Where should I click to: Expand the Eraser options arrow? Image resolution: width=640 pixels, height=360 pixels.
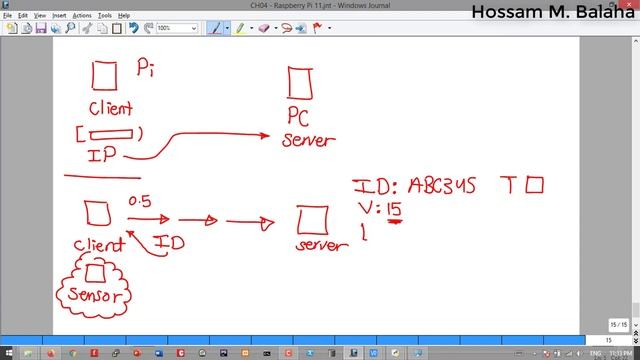[x=276, y=28]
